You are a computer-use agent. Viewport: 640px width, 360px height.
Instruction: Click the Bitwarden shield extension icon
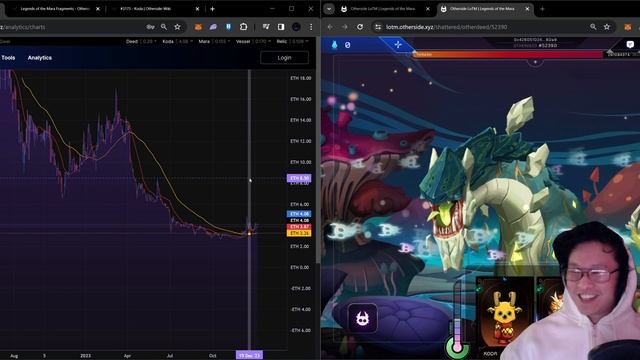coord(228,27)
